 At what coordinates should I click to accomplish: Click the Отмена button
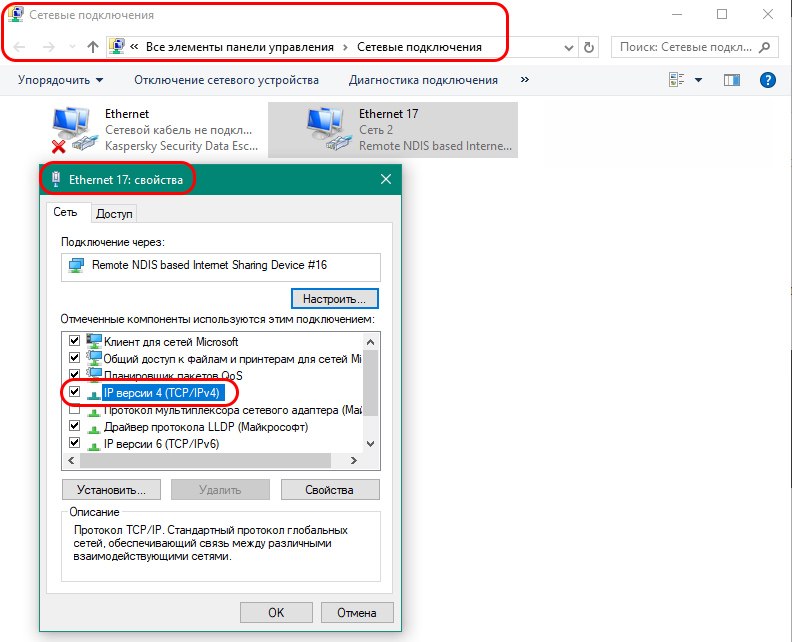click(x=357, y=613)
